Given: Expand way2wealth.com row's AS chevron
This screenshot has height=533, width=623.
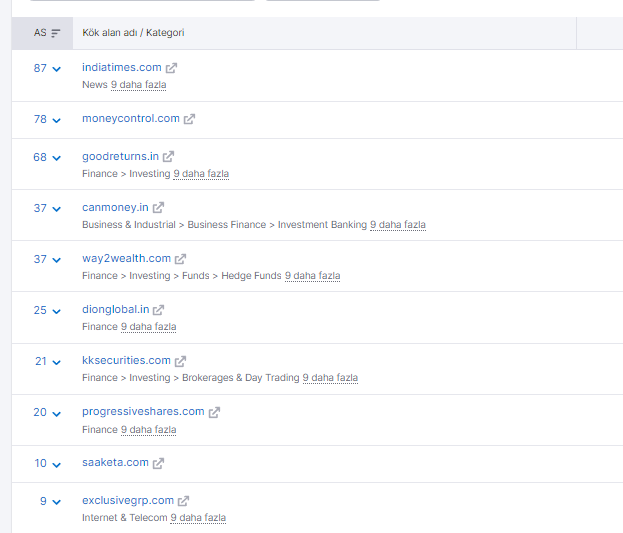Looking at the screenshot, I should (x=56, y=260).
